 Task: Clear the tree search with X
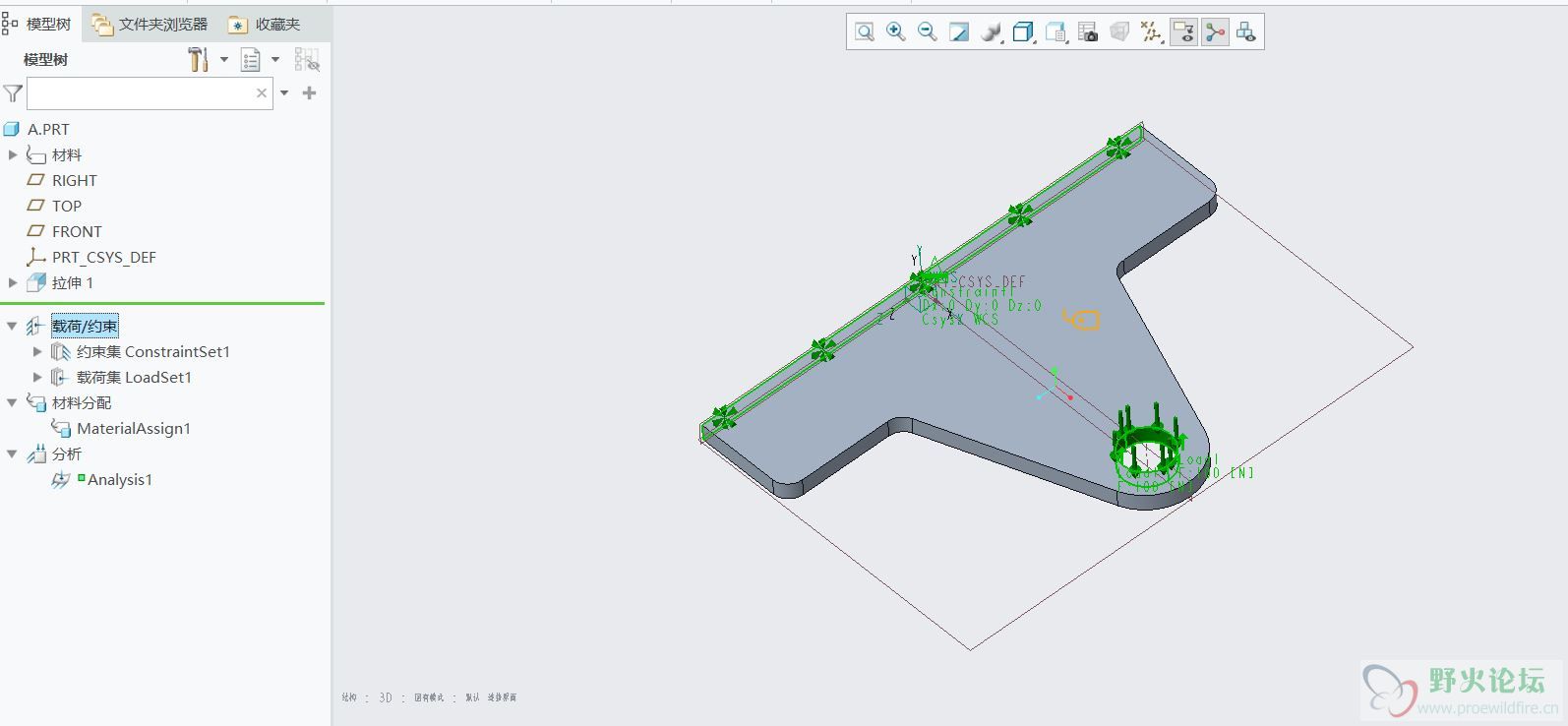pos(262,93)
